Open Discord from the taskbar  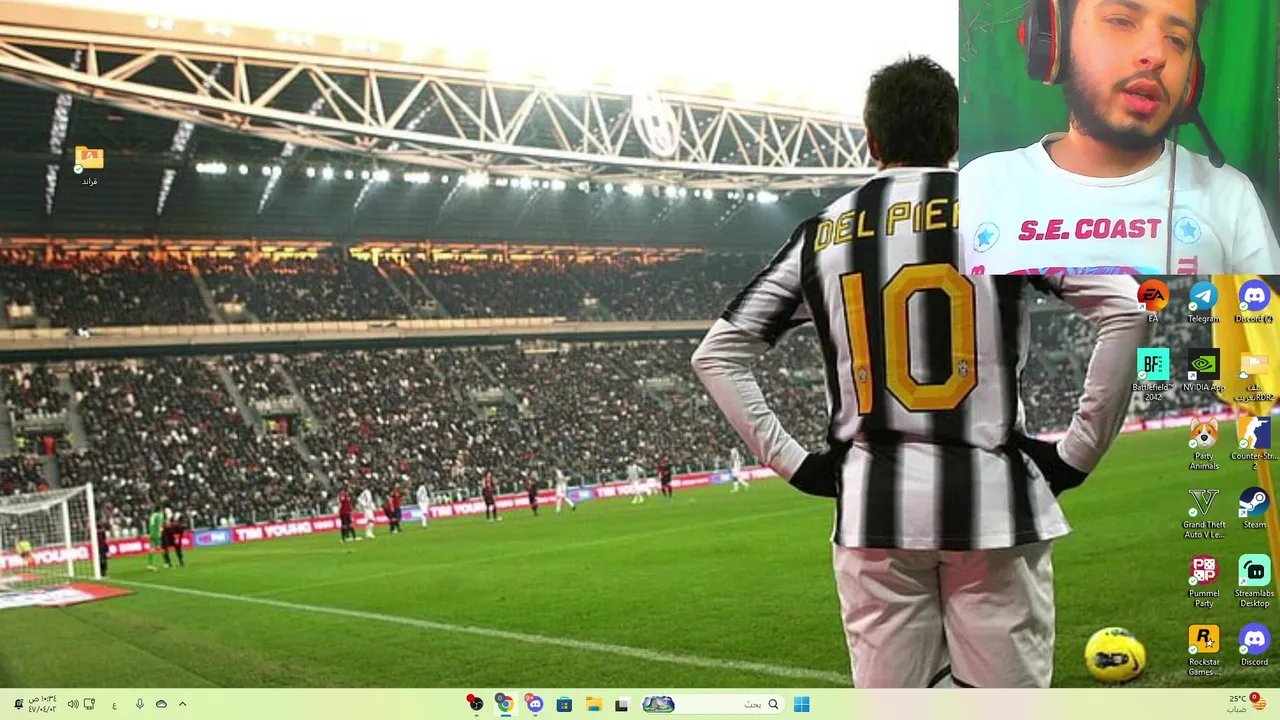pos(535,704)
